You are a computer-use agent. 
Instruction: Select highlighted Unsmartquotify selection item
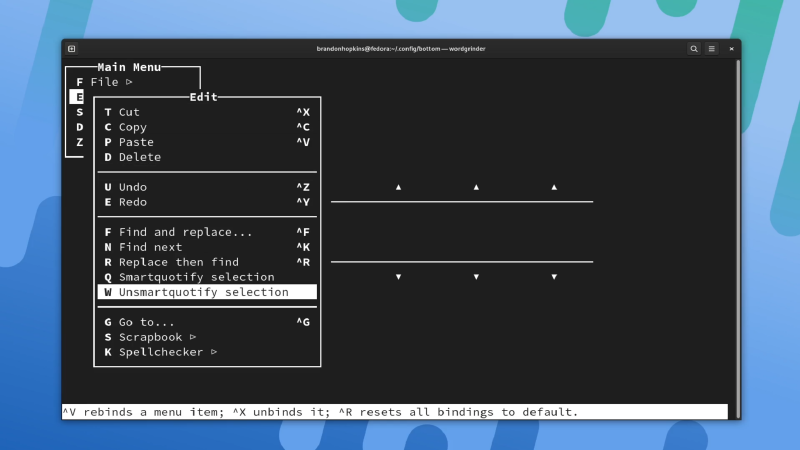click(203, 292)
